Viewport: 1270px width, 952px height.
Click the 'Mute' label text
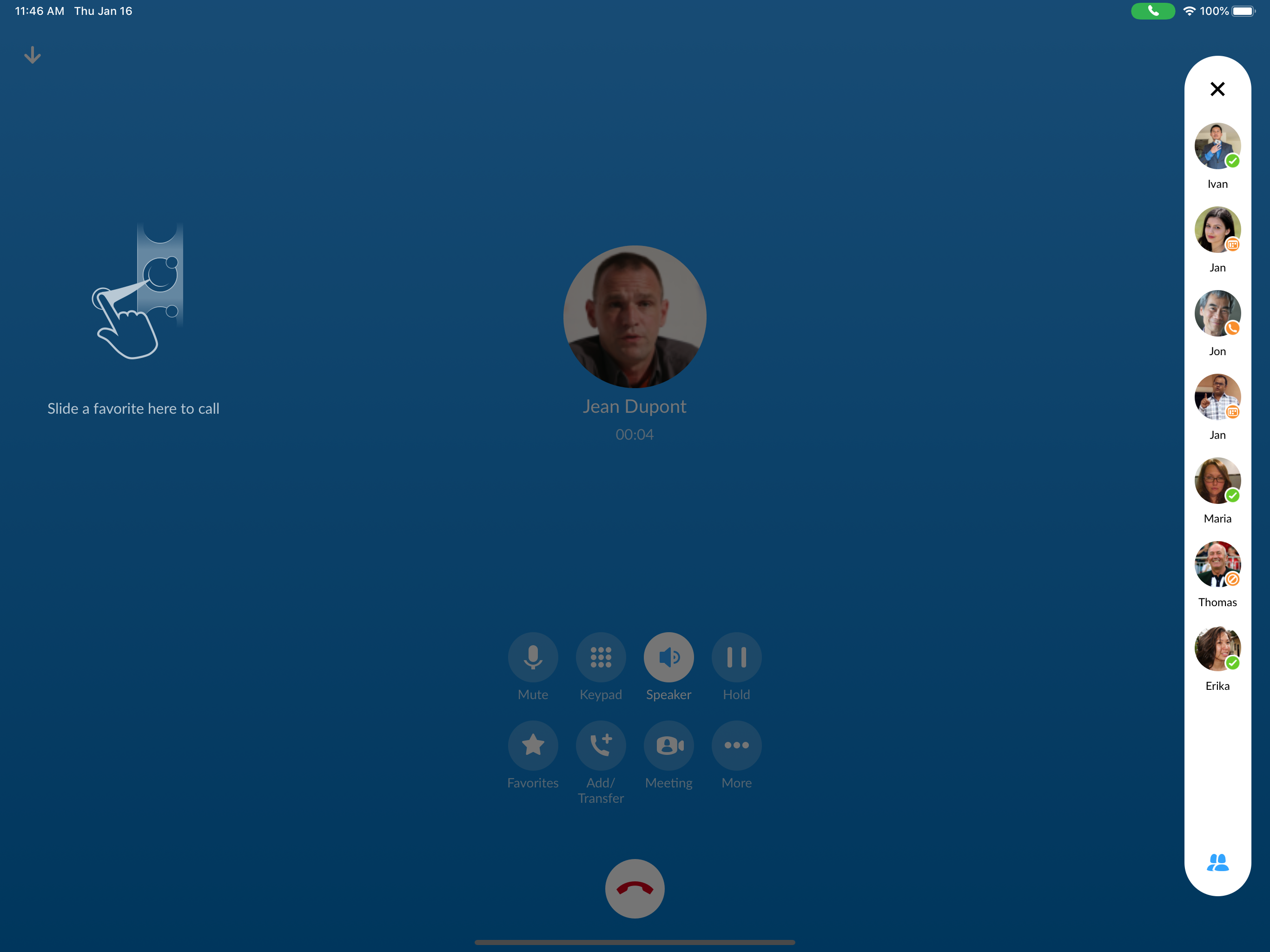pos(533,695)
